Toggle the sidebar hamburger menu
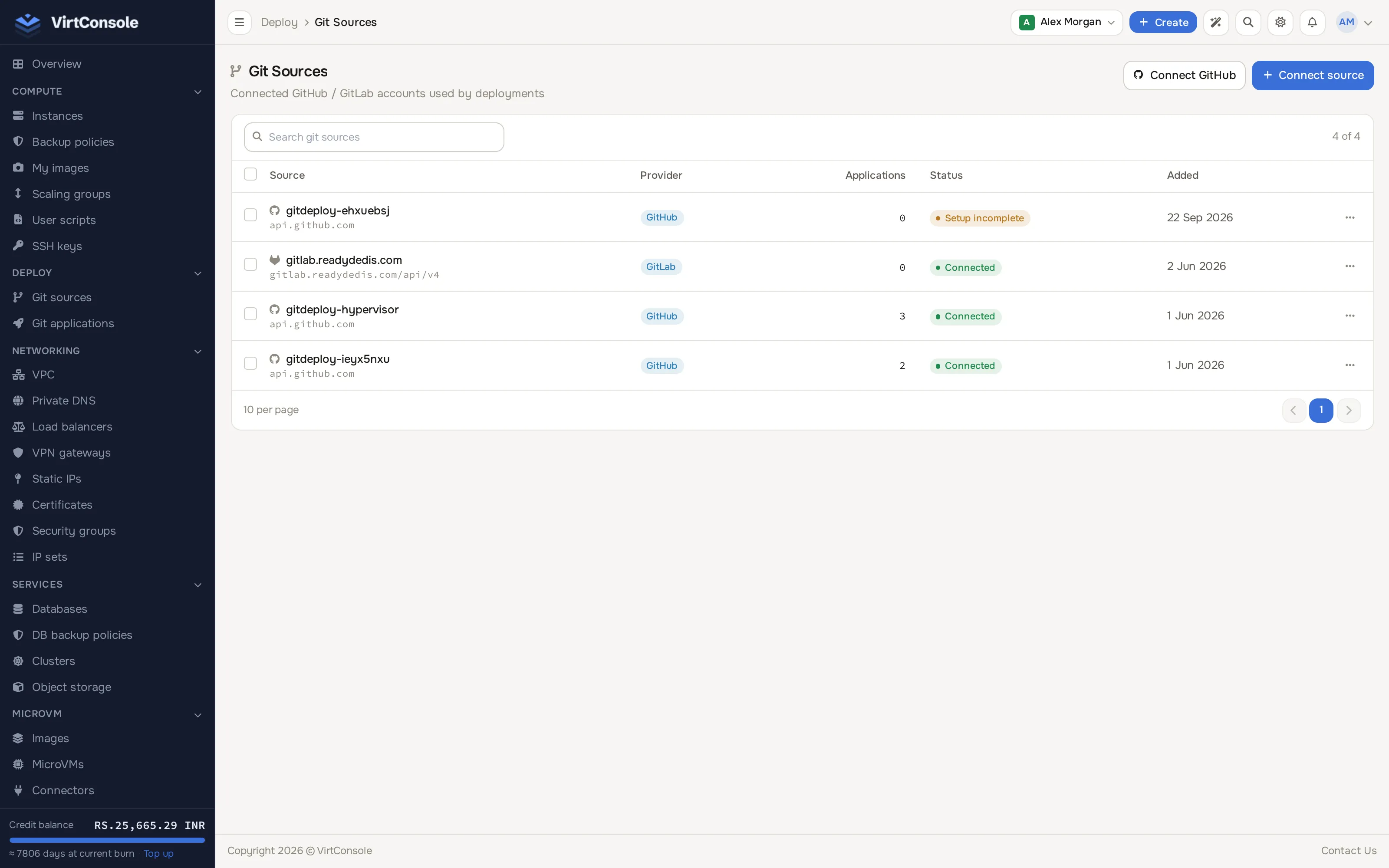Screen dimensions: 1389x868 [x=239, y=23]
